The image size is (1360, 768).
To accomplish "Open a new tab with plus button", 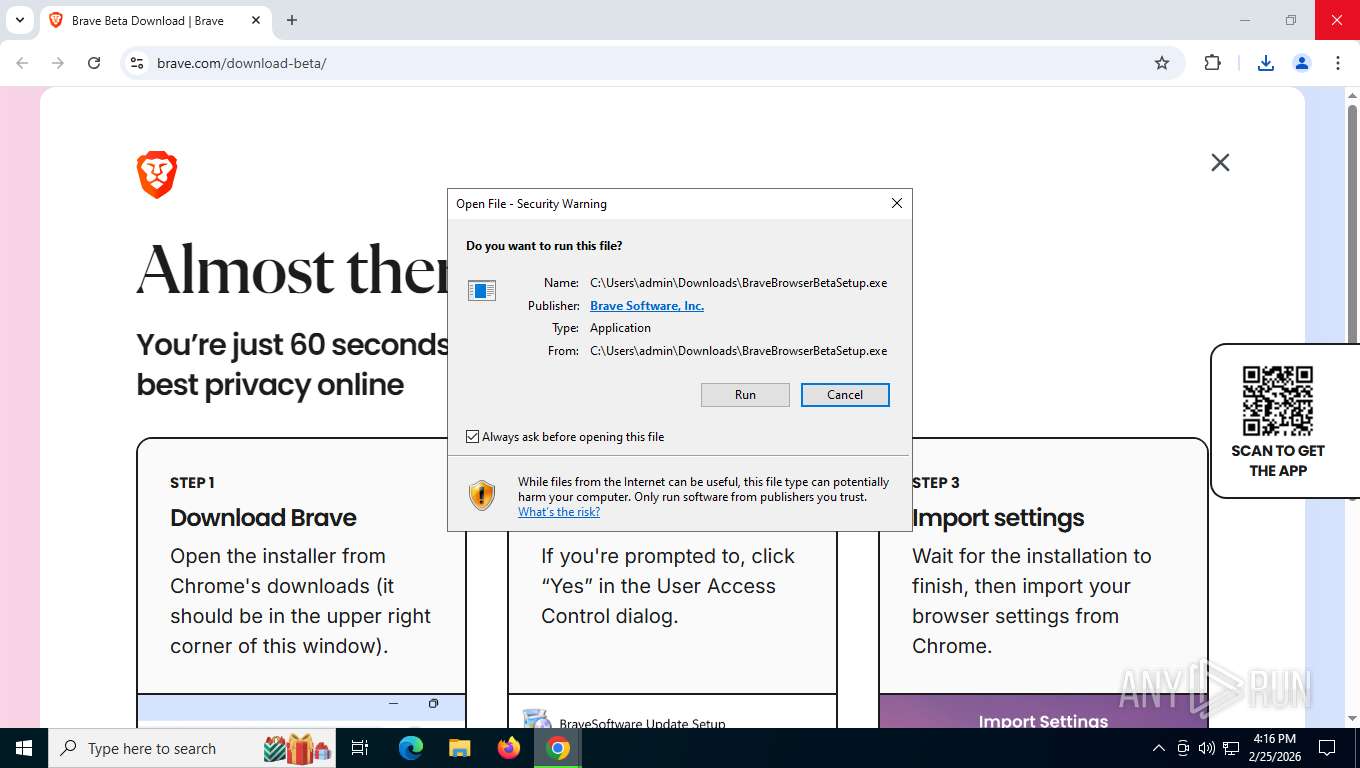I will (x=292, y=20).
